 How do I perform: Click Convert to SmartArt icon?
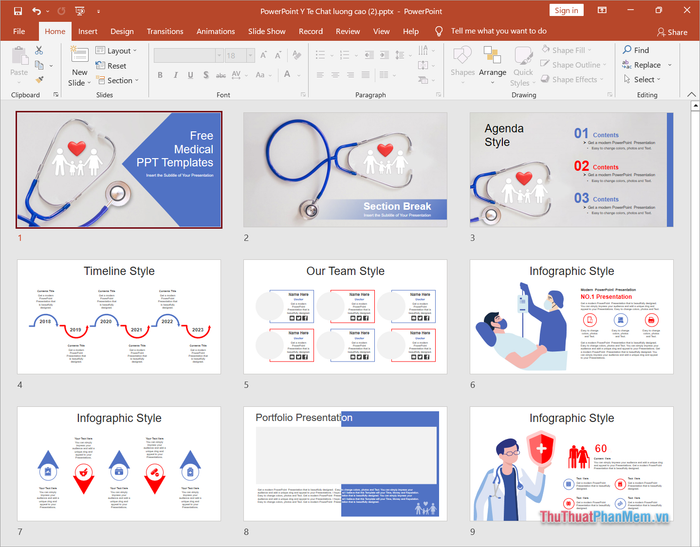click(423, 80)
